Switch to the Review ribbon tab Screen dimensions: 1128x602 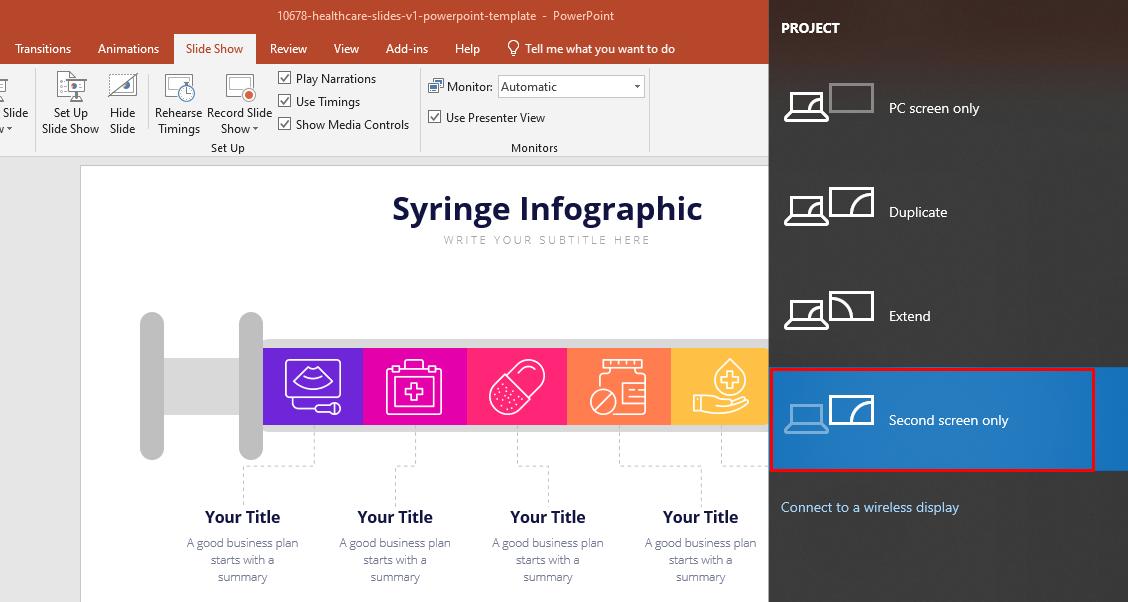(288, 47)
